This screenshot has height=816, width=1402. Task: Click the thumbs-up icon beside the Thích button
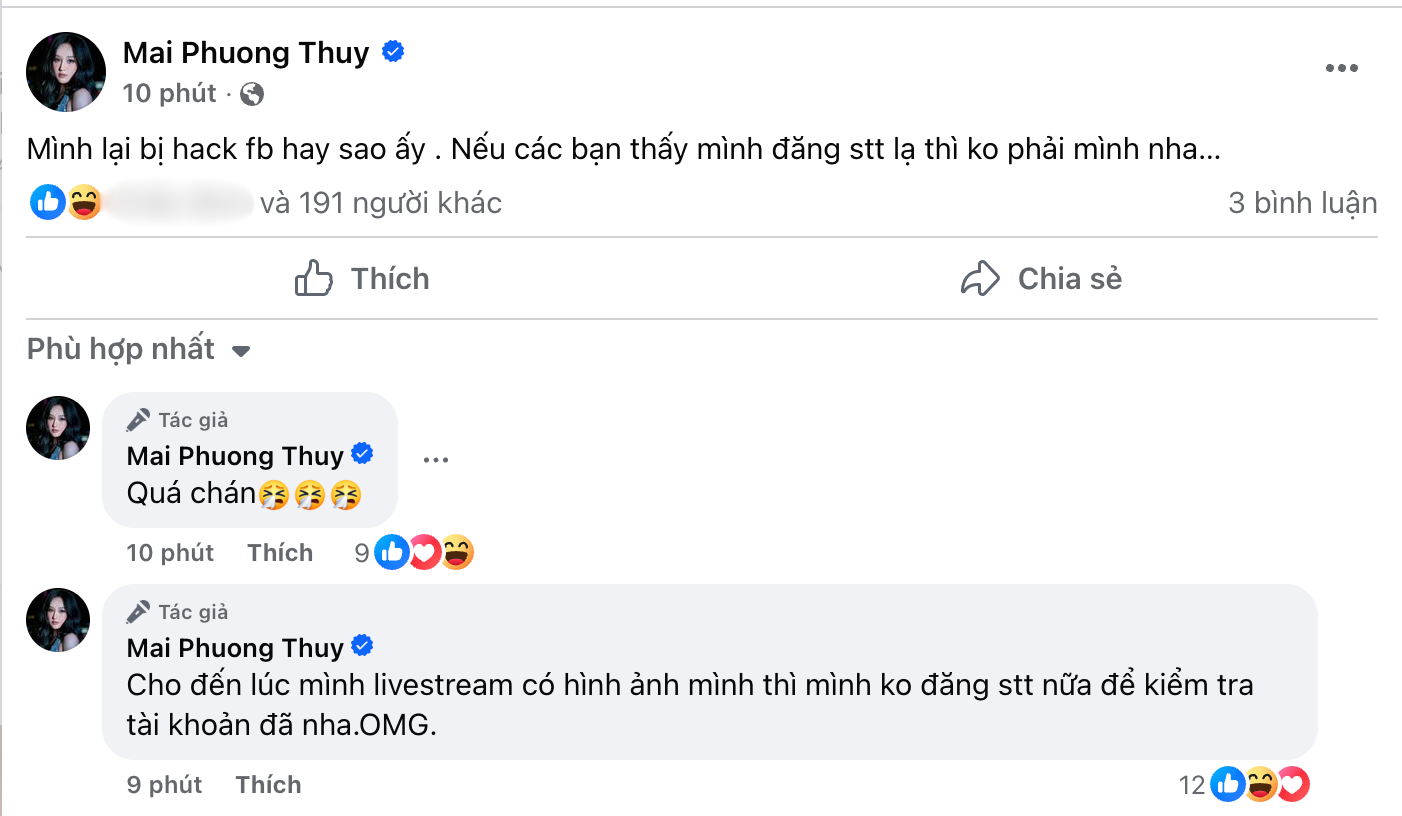314,279
